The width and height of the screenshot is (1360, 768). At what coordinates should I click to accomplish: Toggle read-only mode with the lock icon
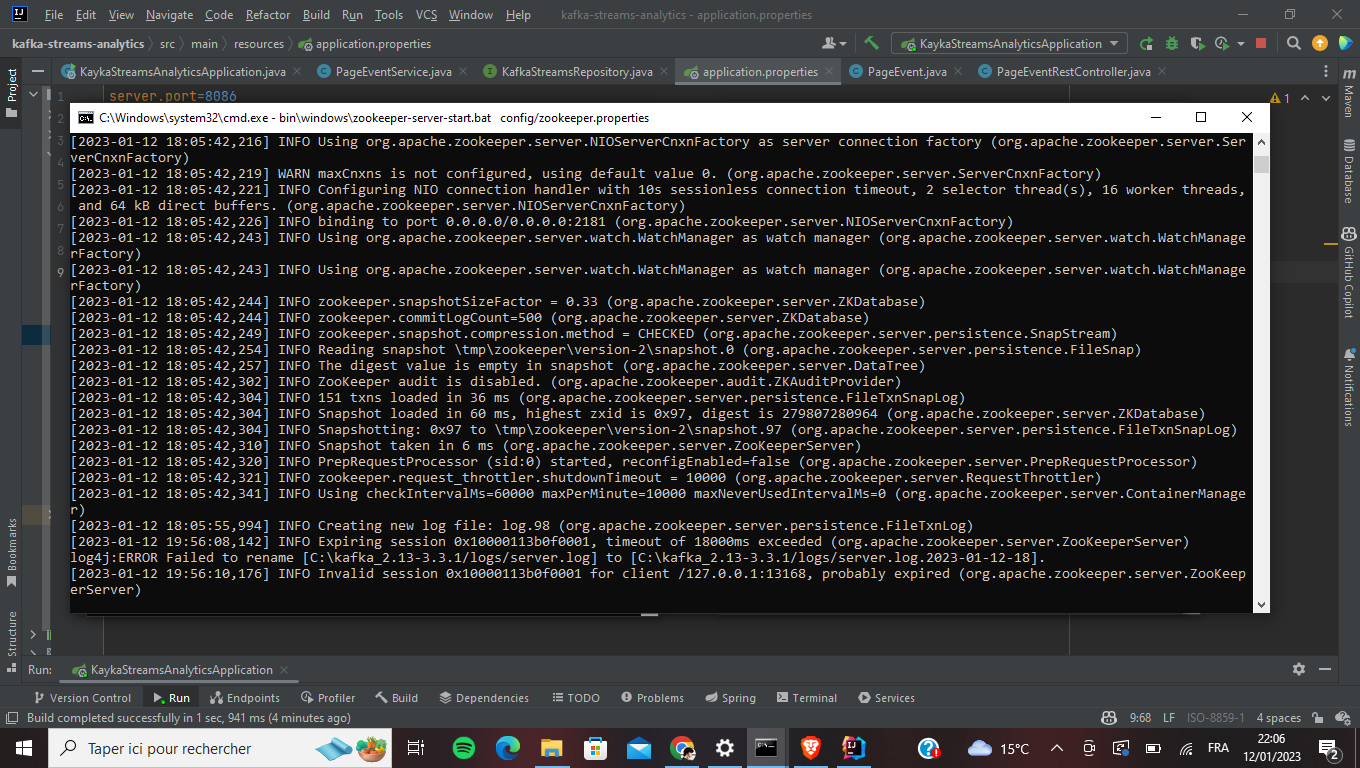coord(1316,718)
